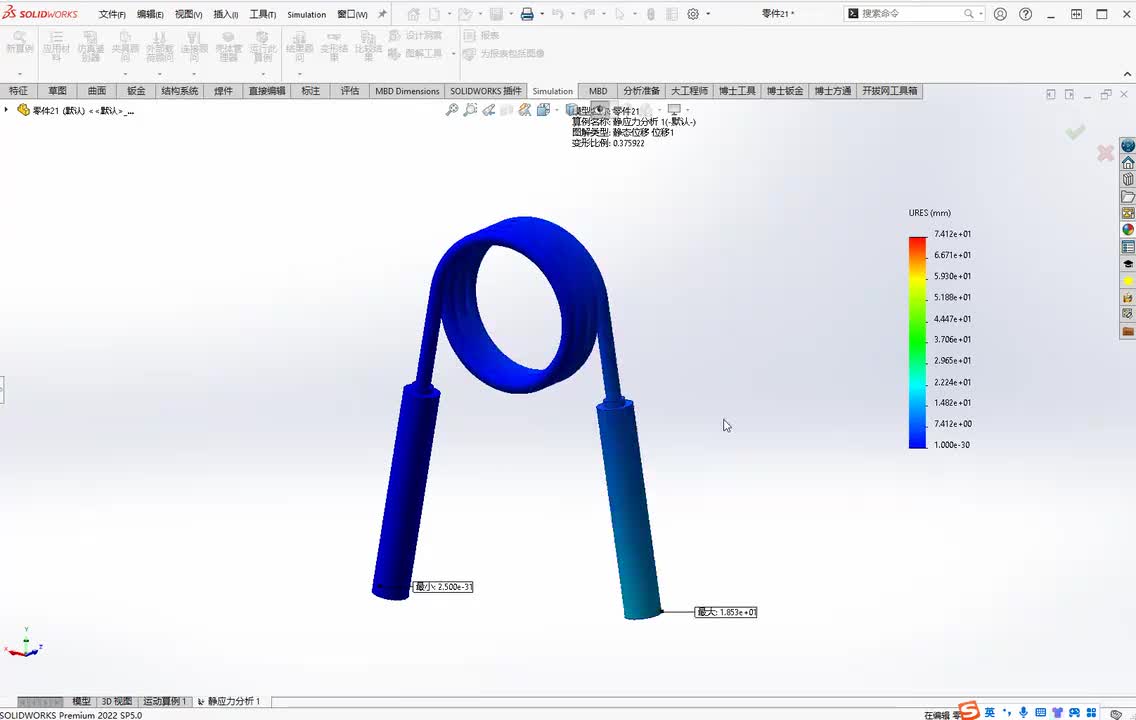This screenshot has height=720, width=1136.
Task: Switch to the 分析准备 tab
Action: click(x=641, y=91)
